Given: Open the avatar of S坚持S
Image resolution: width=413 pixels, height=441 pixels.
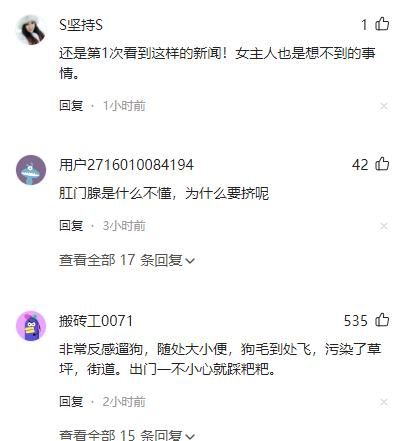Looking at the screenshot, I should coord(31,30).
